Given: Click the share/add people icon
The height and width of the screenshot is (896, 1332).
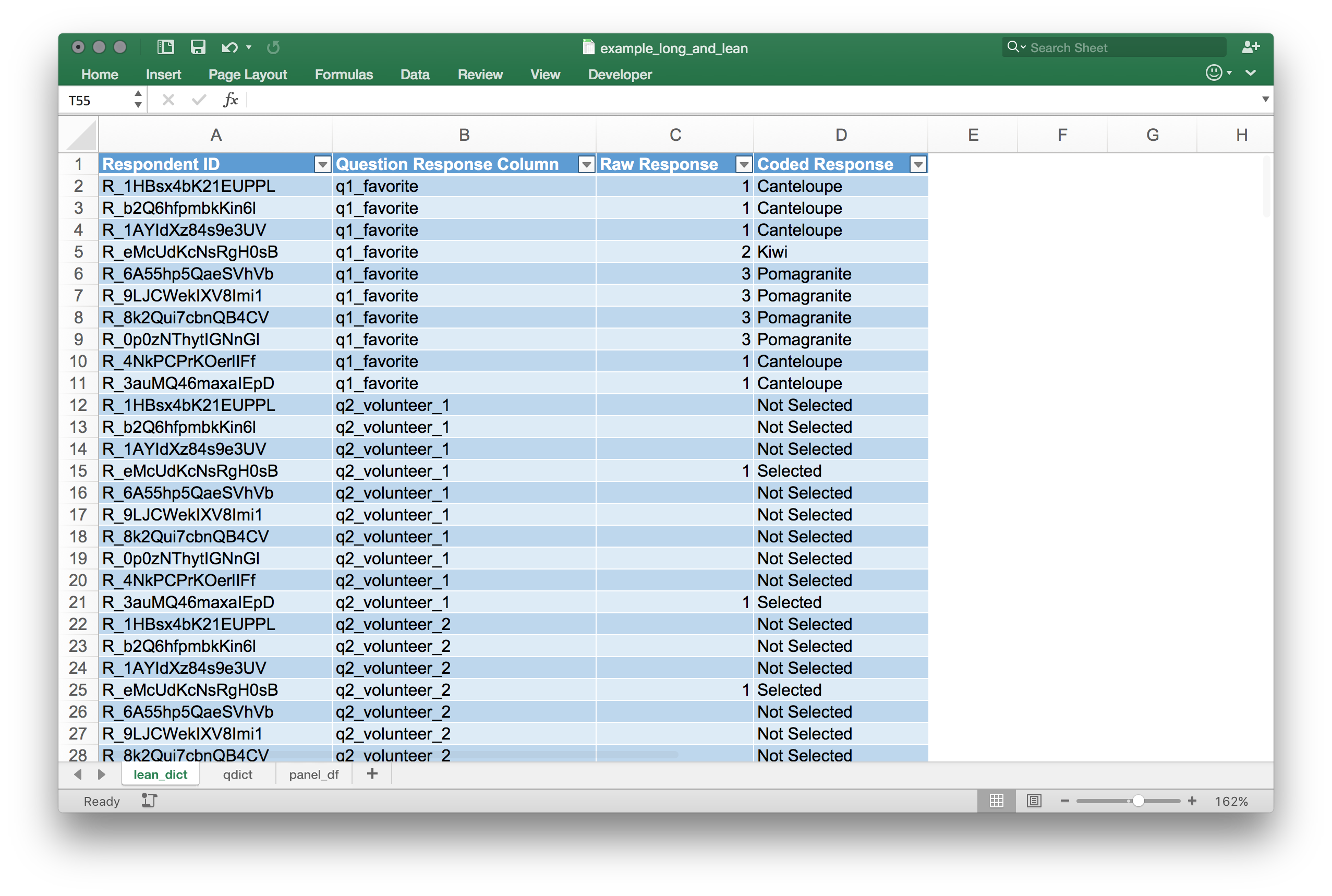Looking at the screenshot, I should (x=1250, y=47).
